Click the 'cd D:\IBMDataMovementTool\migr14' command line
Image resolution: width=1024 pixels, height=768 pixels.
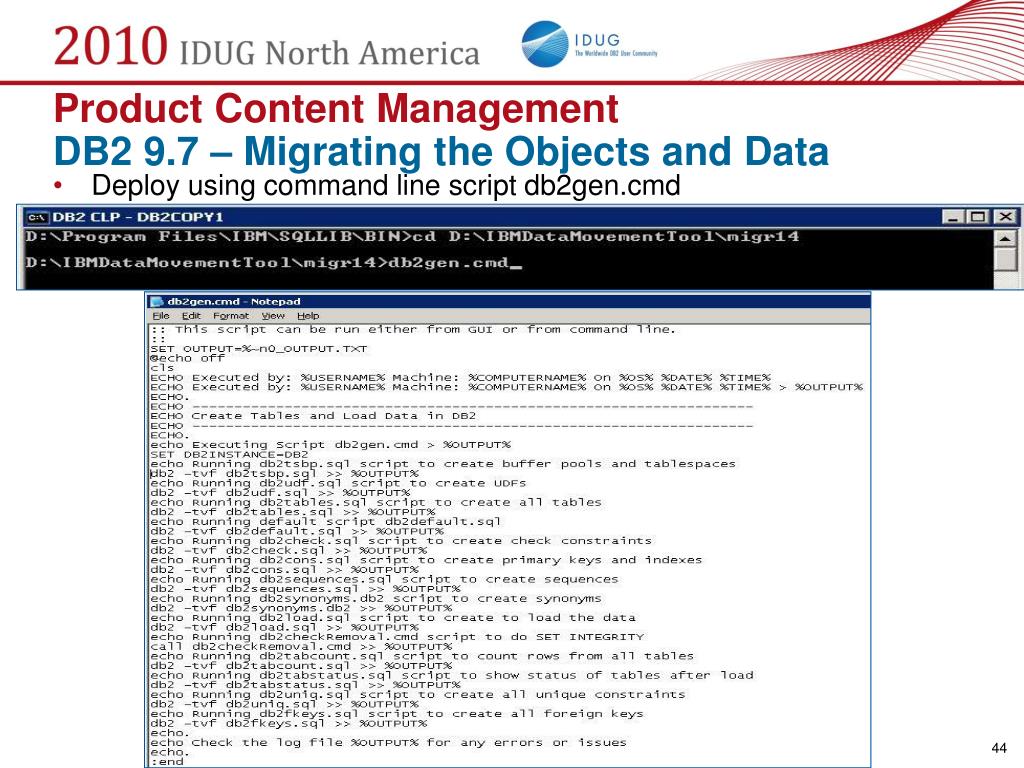[412, 237]
